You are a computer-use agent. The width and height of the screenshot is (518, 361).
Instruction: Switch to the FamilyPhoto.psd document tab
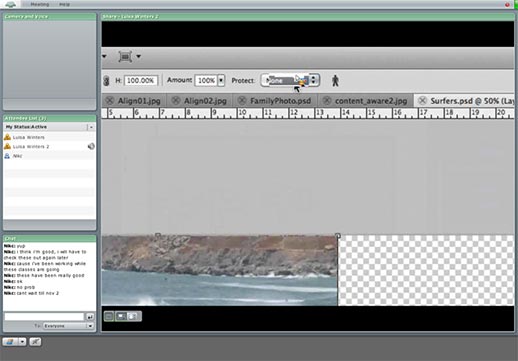280,101
